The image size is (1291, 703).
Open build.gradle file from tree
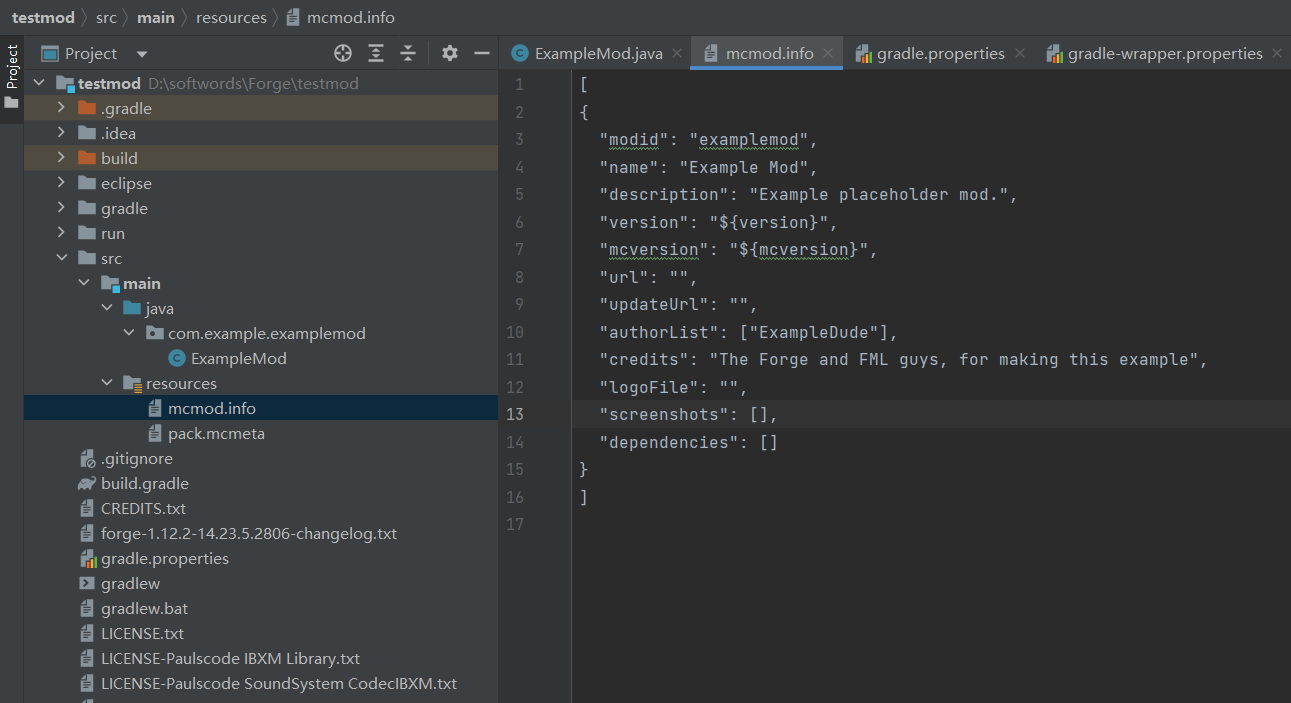[144, 483]
